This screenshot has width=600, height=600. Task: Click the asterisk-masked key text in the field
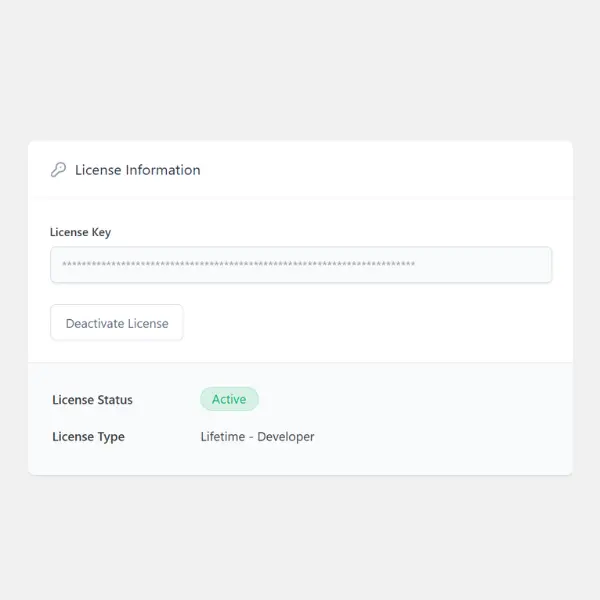click(238, 266)
